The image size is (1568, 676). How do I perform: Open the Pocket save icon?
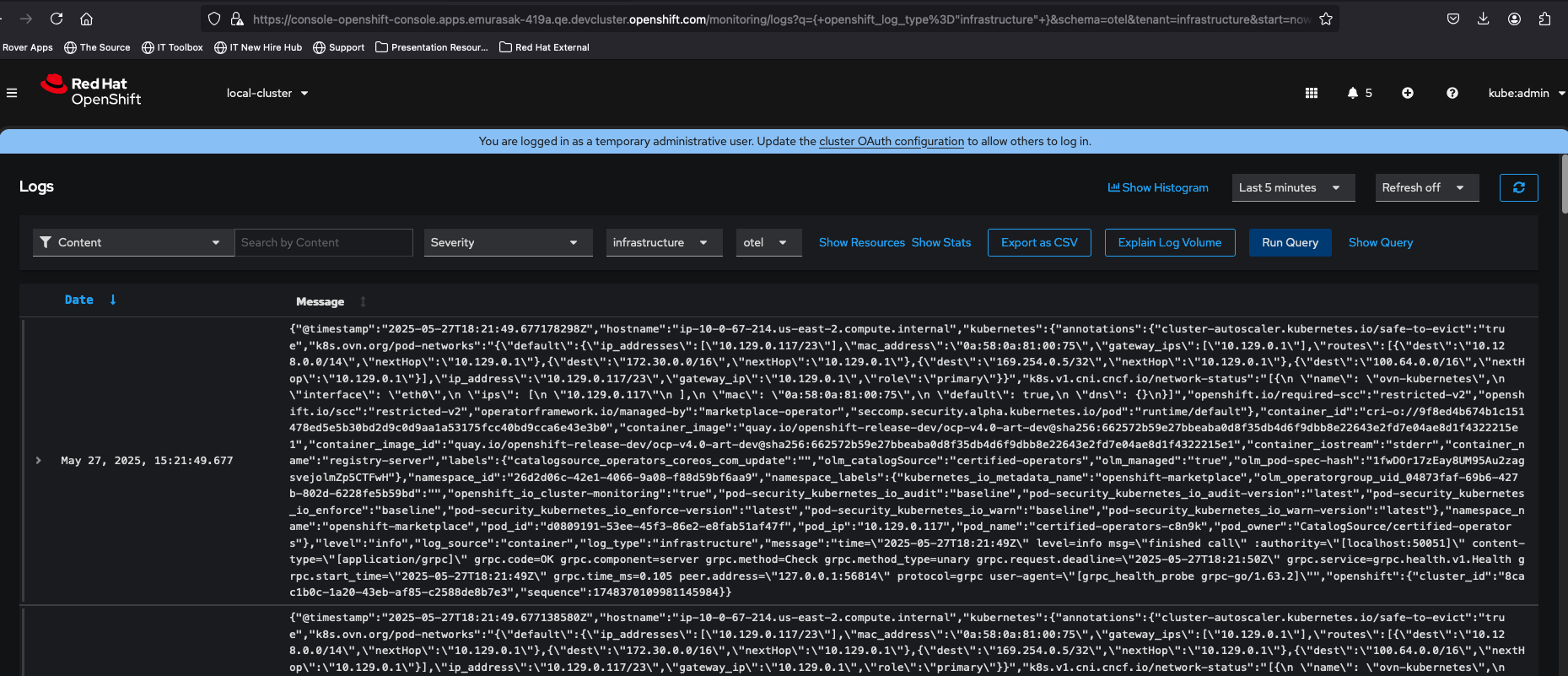pos(1453,19)
